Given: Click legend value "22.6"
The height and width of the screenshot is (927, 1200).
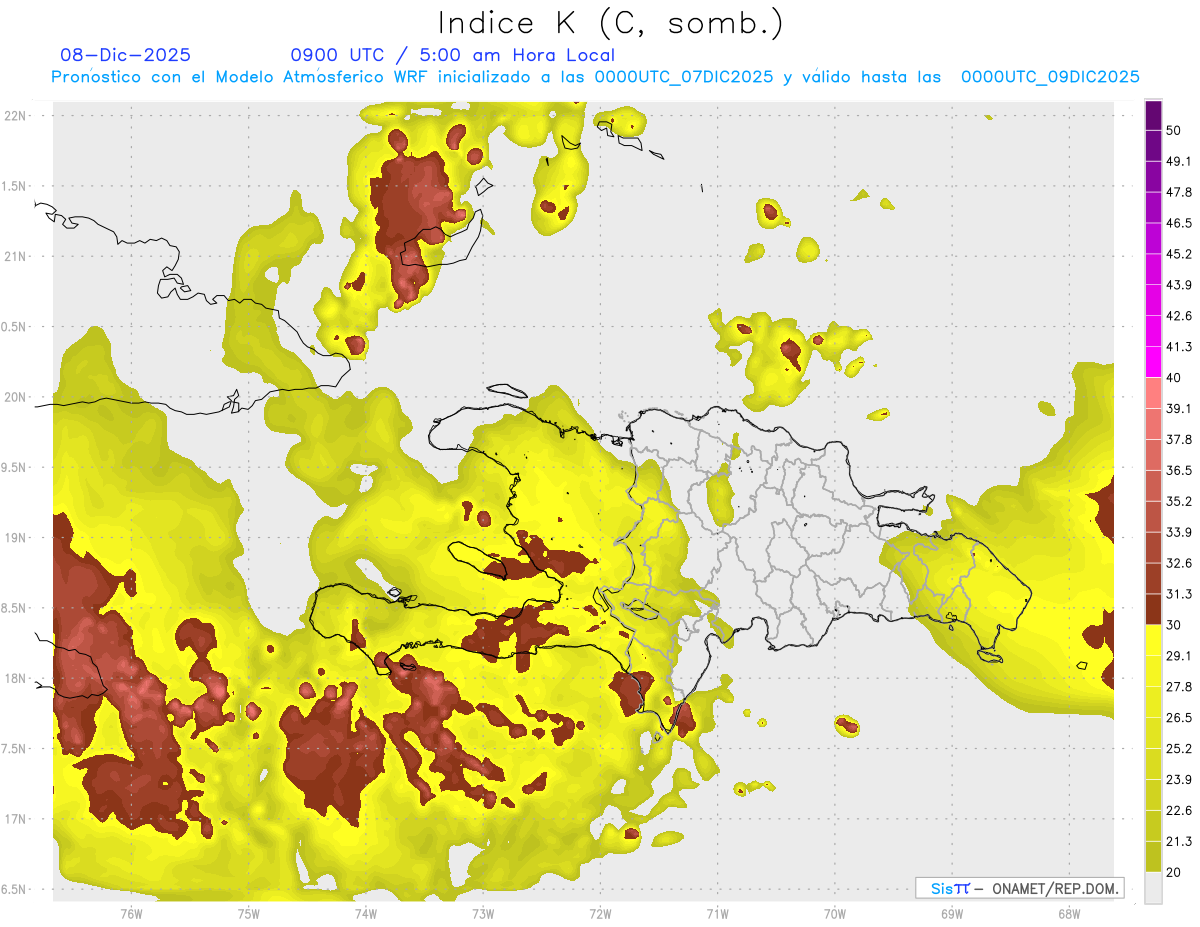Looking at the screenshot, I should [1179, 811].
